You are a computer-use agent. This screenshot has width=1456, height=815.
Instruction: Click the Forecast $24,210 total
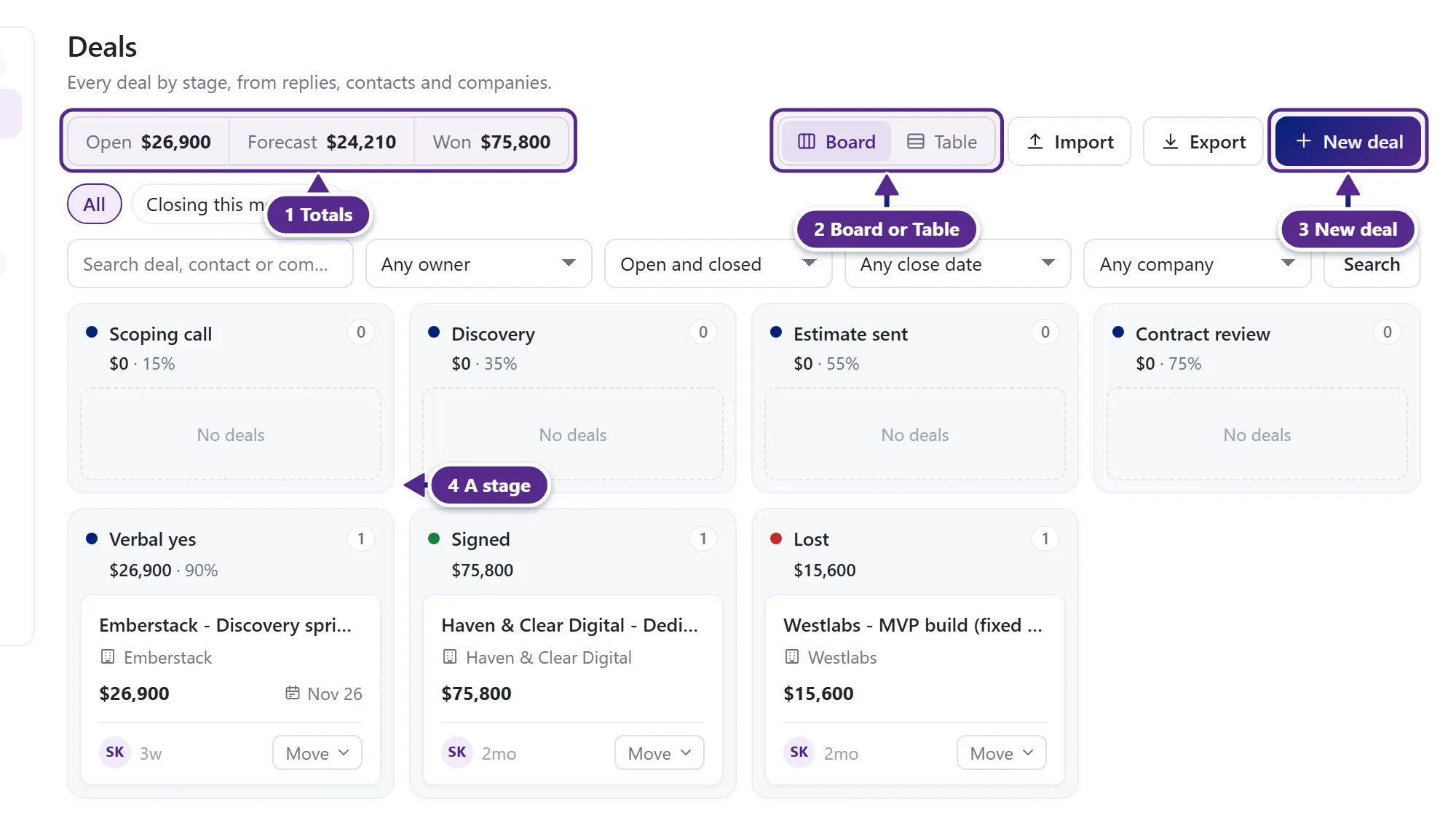322,142
